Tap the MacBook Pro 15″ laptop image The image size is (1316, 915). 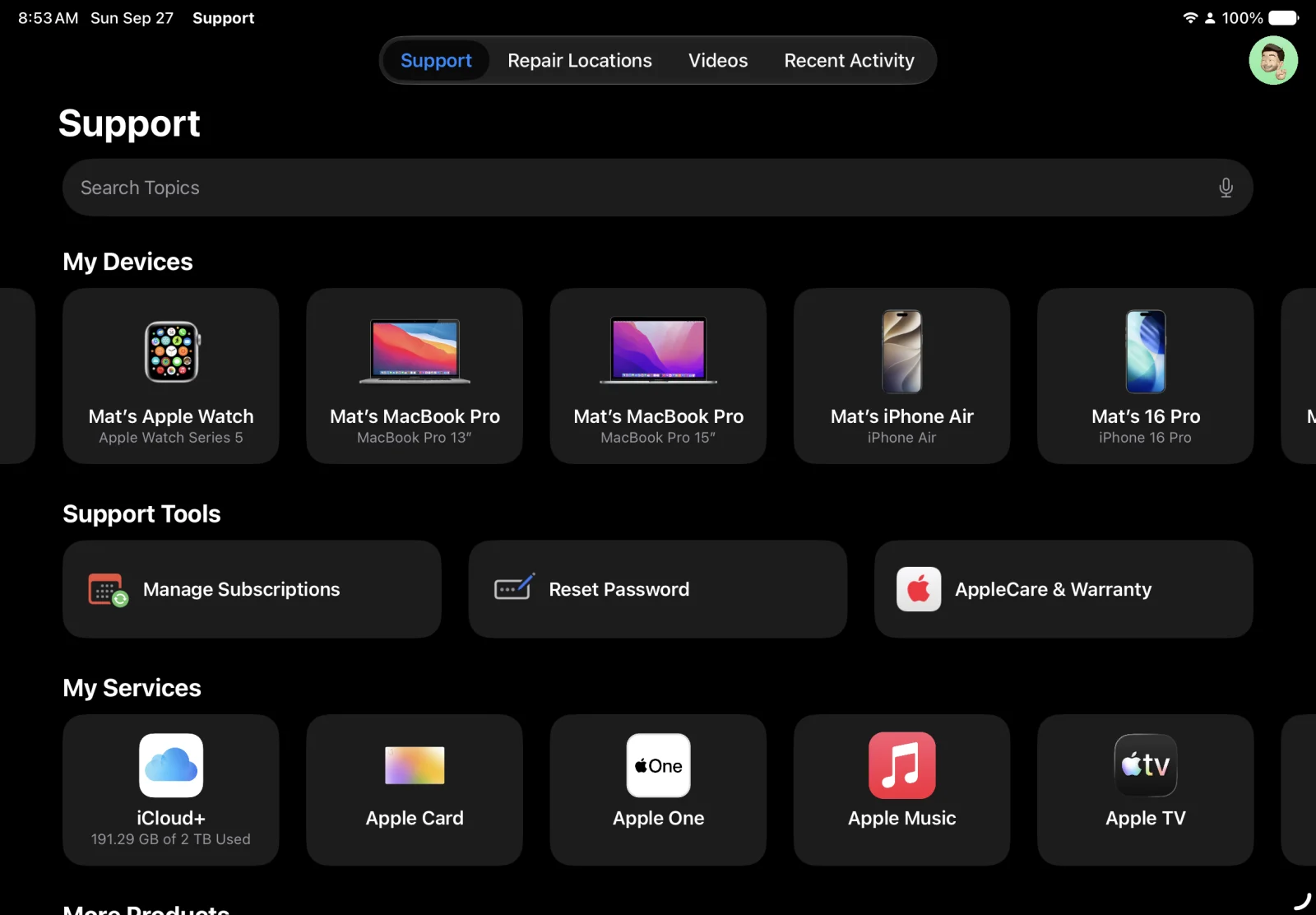click(659, 351)
